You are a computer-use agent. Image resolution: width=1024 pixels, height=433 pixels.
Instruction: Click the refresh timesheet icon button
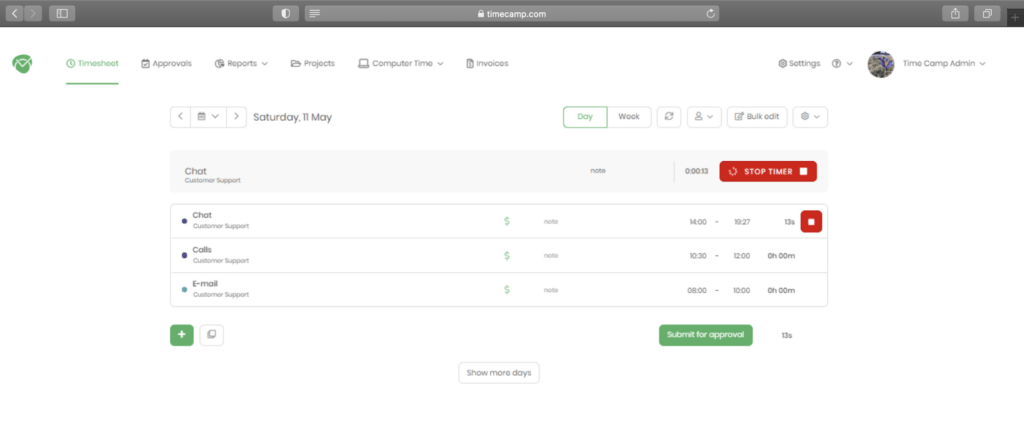tap(669, 117)
